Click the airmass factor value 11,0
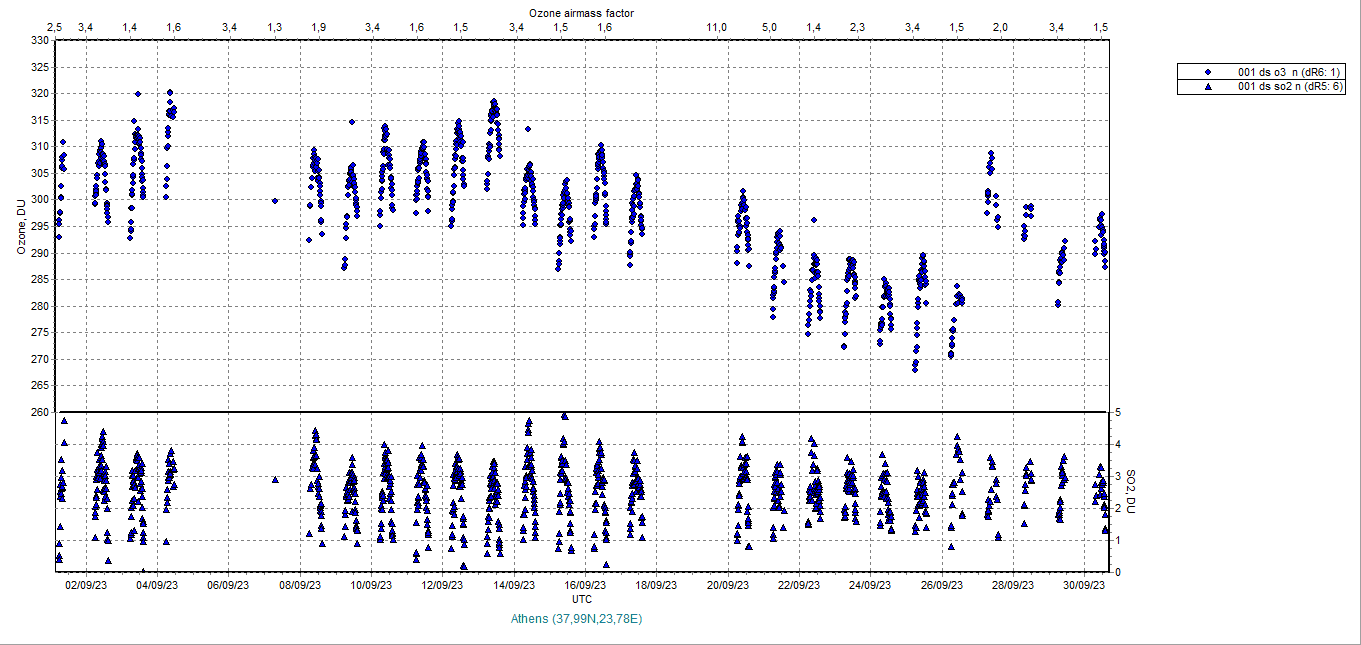Viewport: 1361px width, 645px height. pos(716,27)
